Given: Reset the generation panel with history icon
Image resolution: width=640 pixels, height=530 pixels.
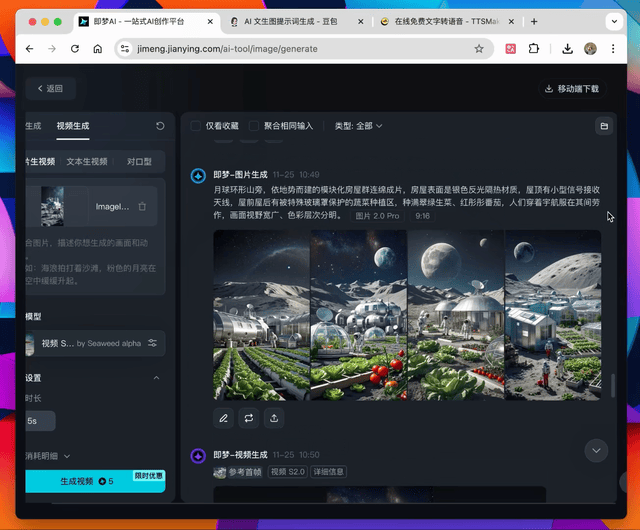Looking at the screenshot, I should point(160,126).
